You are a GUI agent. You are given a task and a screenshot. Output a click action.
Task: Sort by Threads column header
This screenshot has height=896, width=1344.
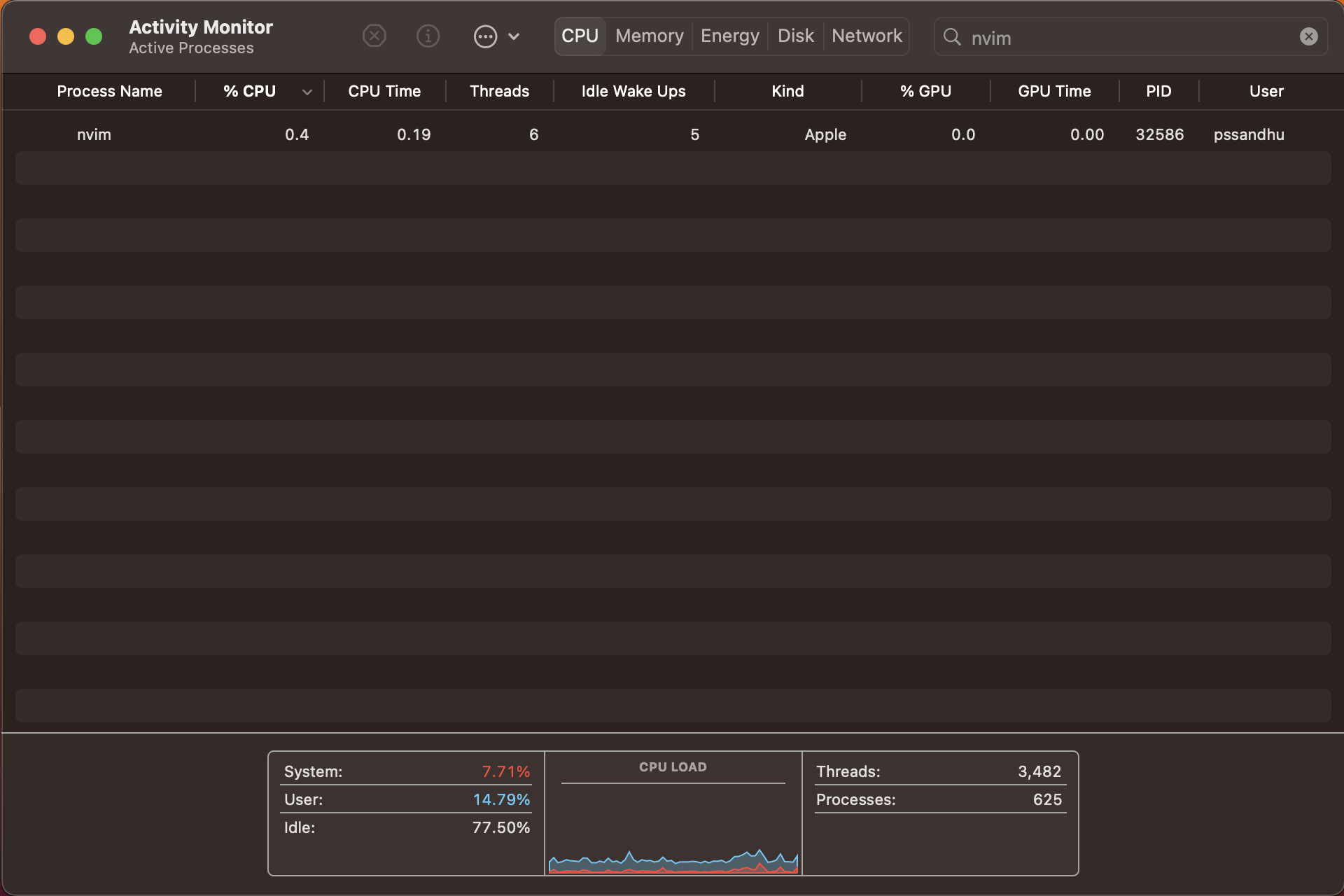click(499, 92)
